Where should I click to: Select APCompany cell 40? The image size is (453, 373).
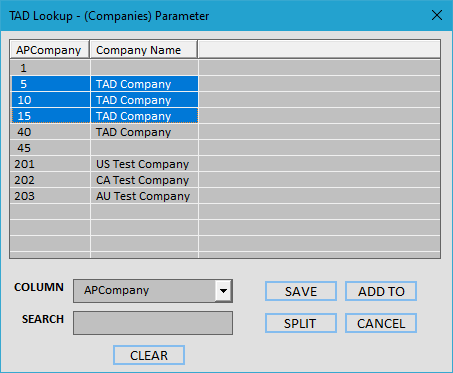(x=50, y=132)
